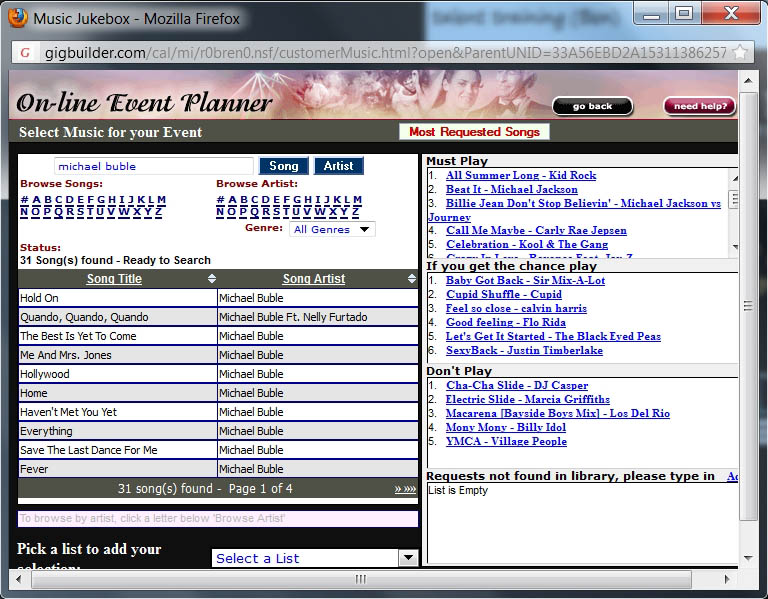The height and width of the screenshot is (599, 768).
Task: Click Song Artist column header
Action: point(313,279)
